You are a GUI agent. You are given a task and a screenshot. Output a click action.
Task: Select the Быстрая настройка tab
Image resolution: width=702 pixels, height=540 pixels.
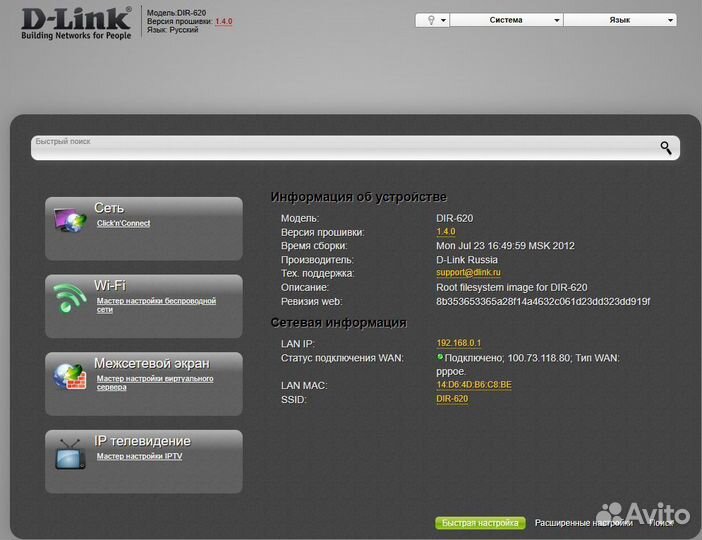[x=480, y=523]
